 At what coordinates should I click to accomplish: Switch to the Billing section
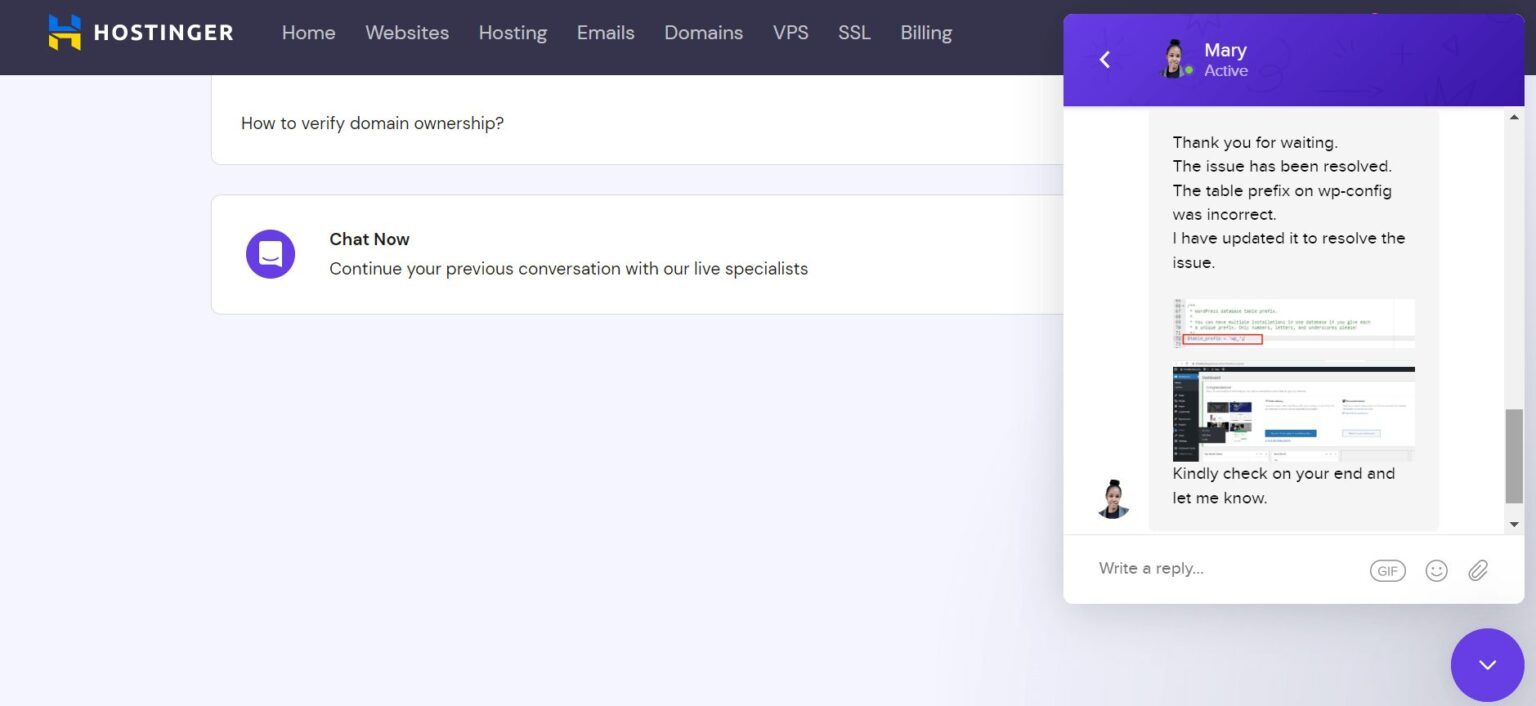click(925, 32)
